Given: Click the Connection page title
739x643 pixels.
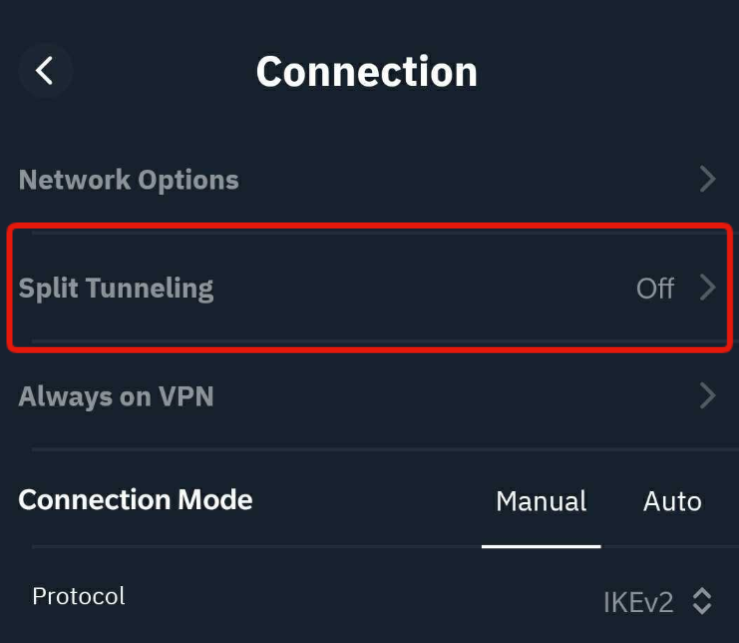Looking at the screenshot, I should pyautogui.click(x=367, y=72).
